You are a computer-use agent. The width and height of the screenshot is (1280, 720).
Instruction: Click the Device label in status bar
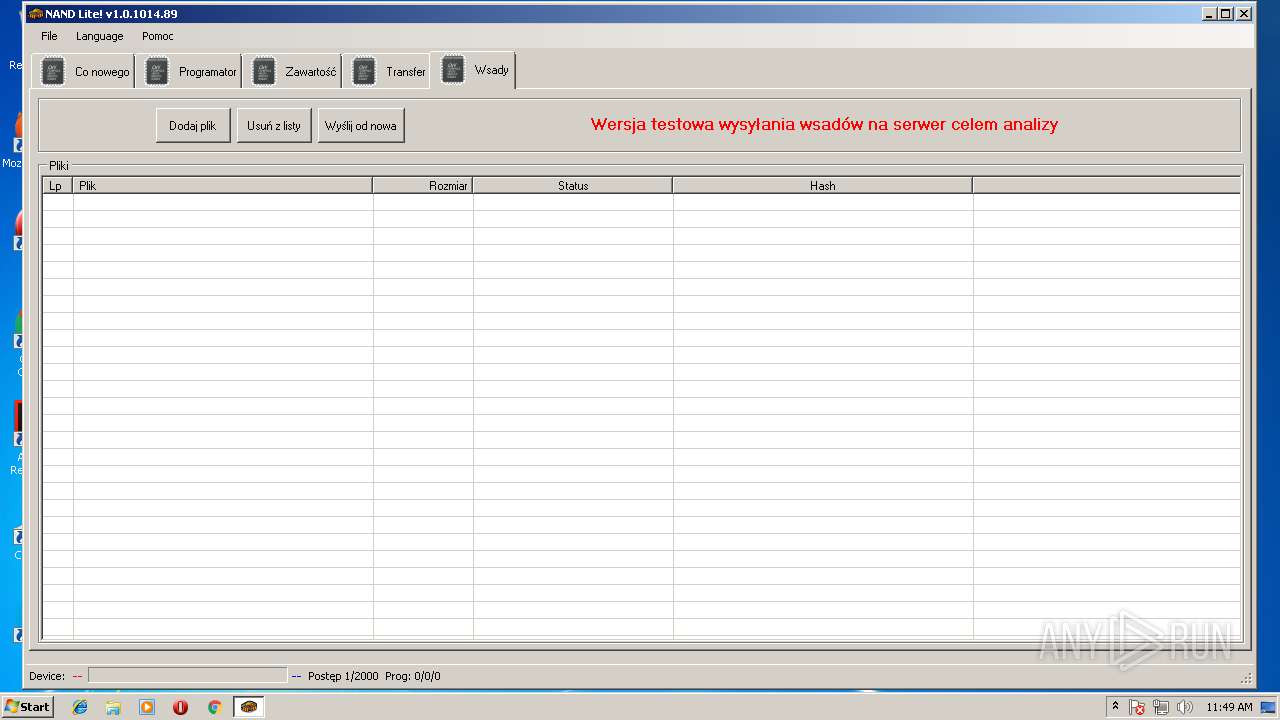coord(47,676)
